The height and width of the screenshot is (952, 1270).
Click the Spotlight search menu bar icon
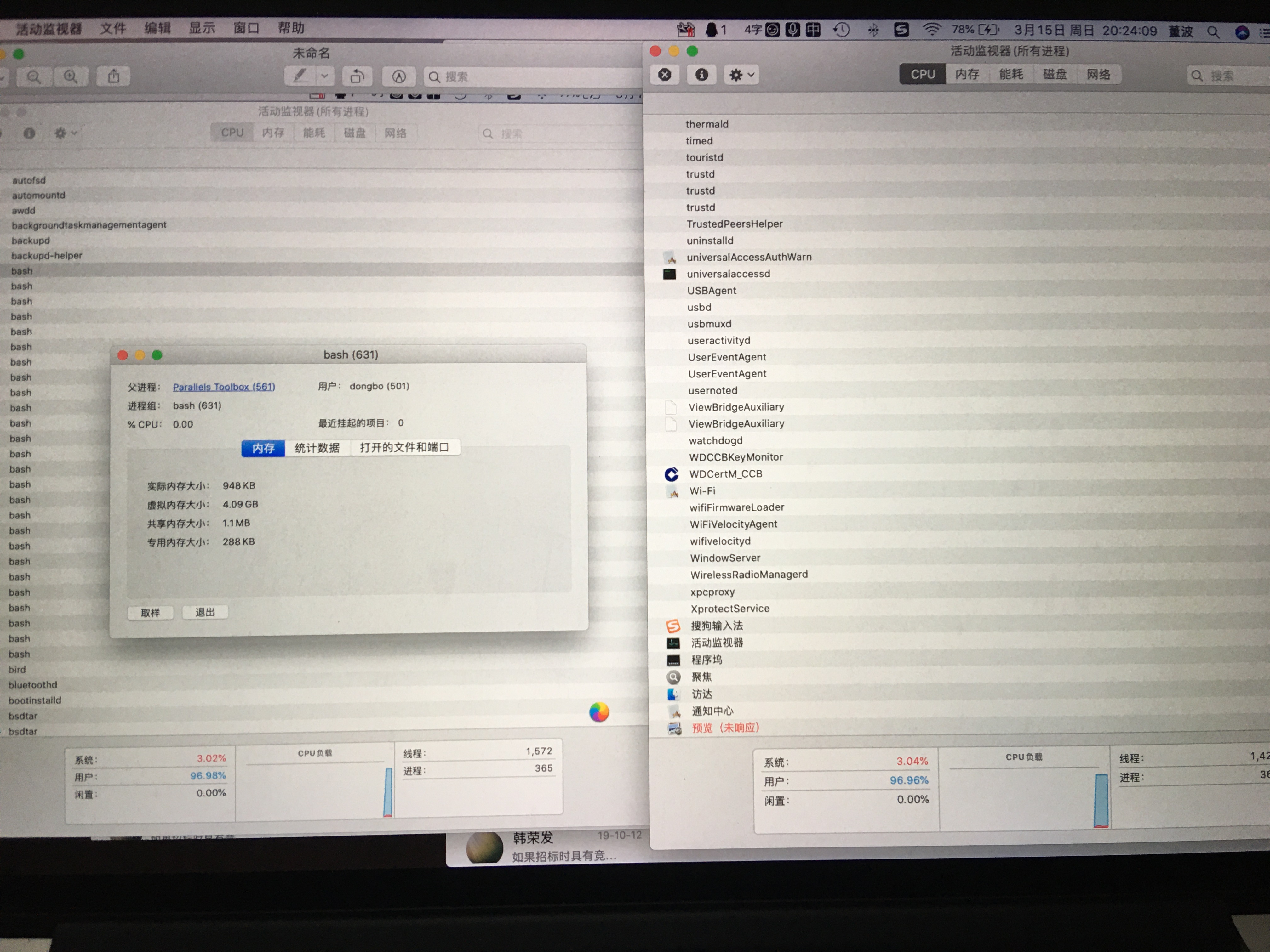point(1213,31)
